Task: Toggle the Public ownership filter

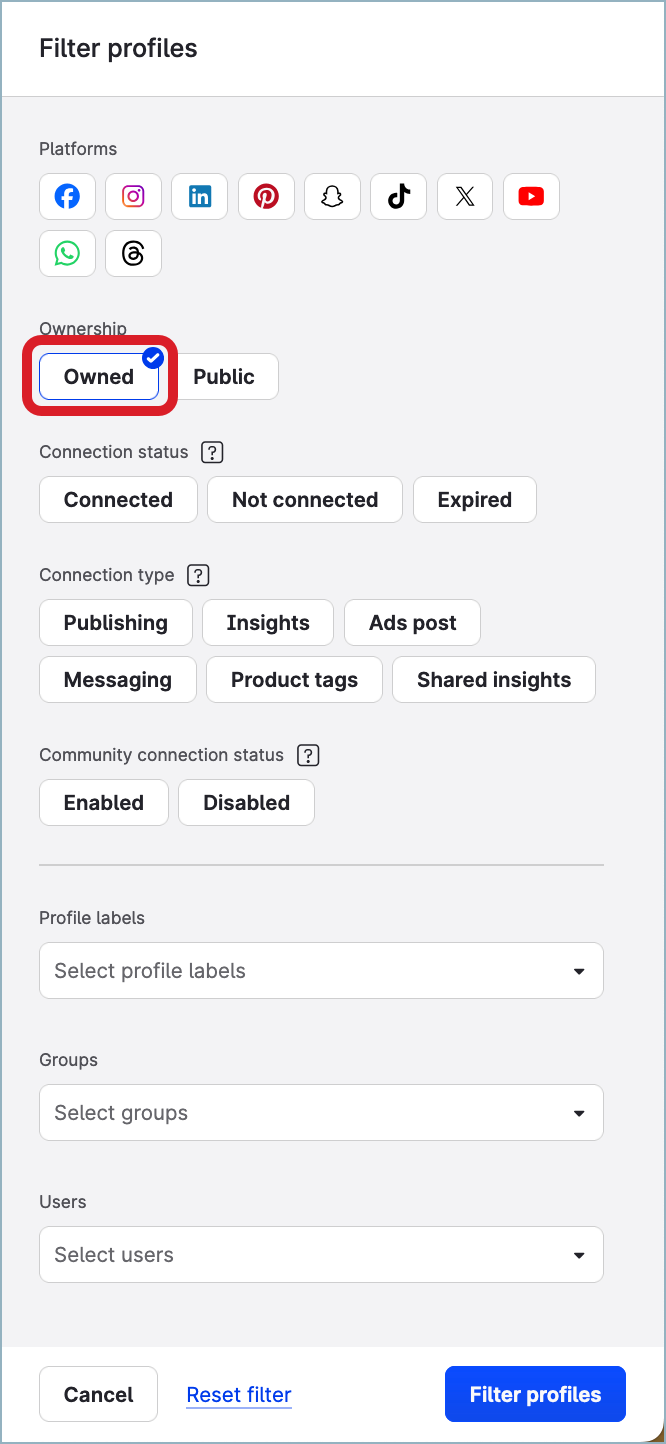Action: point(224,376)
